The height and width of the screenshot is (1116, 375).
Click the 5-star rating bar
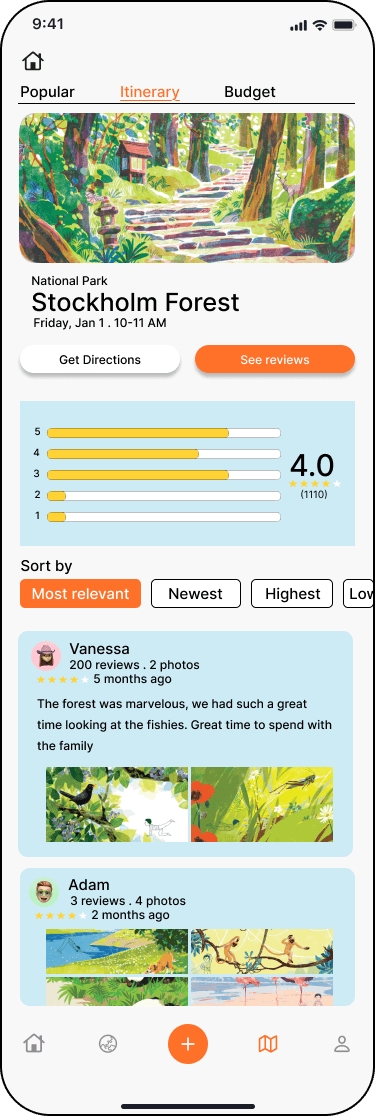pos(164,432)
